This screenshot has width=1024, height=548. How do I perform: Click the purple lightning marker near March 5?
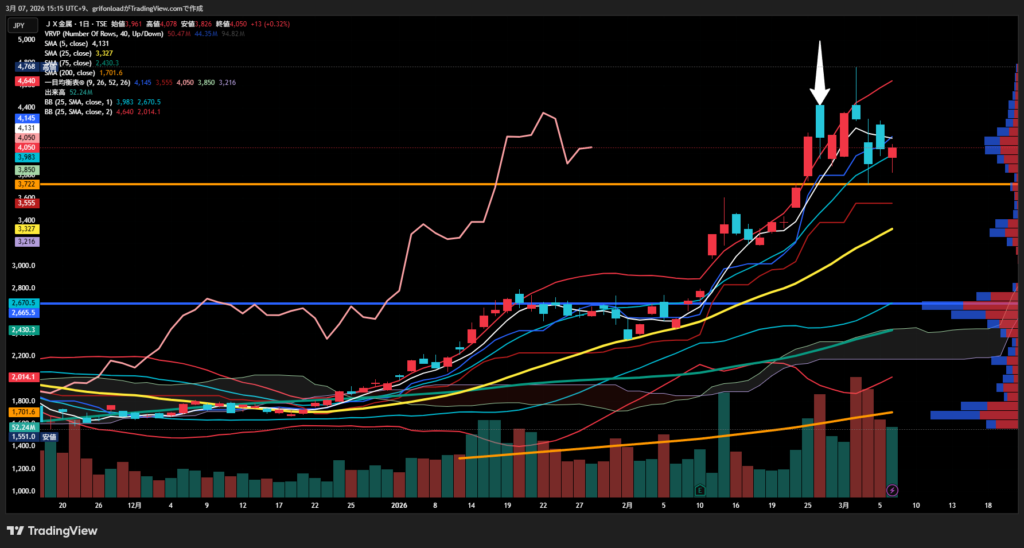(892, 490)
